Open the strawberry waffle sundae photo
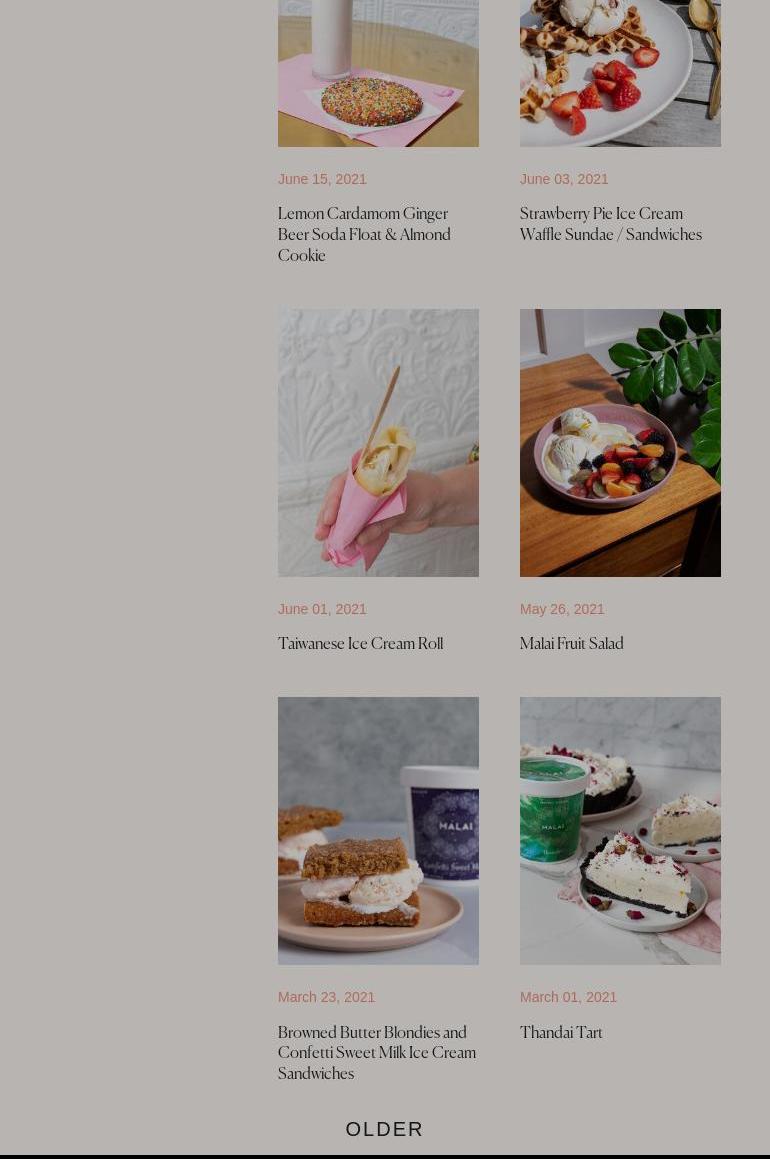The image size is (770, 1159). point(620,73)
